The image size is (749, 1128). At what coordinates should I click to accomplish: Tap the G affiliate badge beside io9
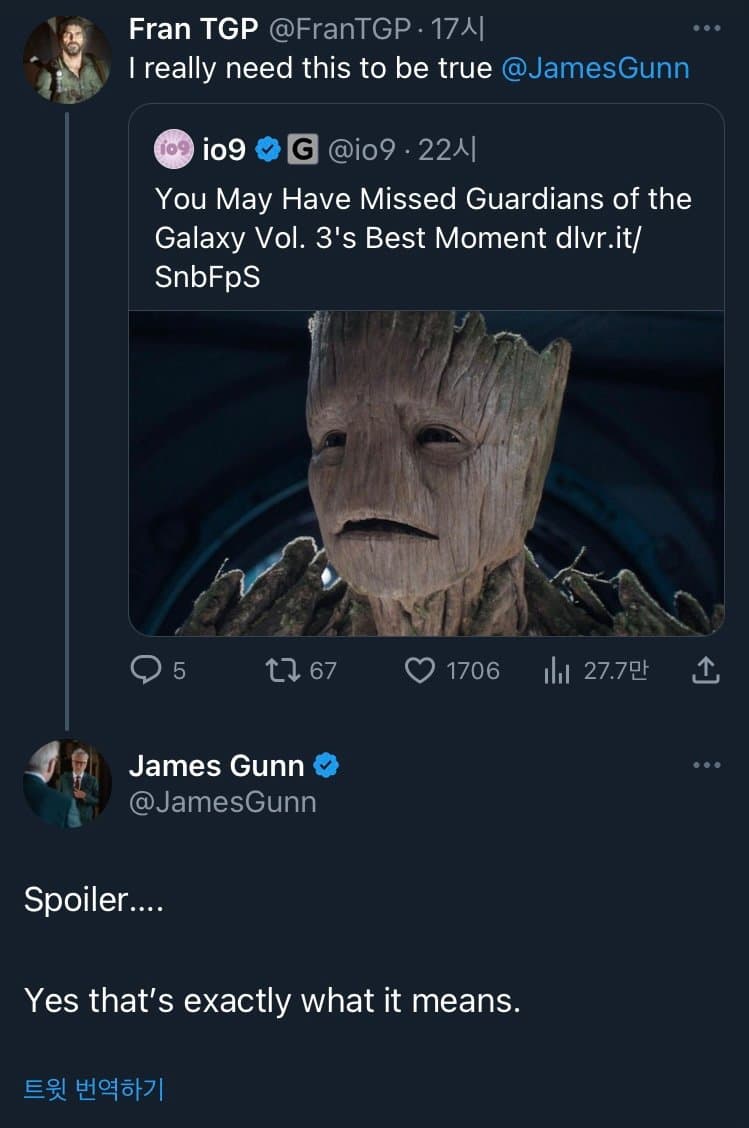301,150
